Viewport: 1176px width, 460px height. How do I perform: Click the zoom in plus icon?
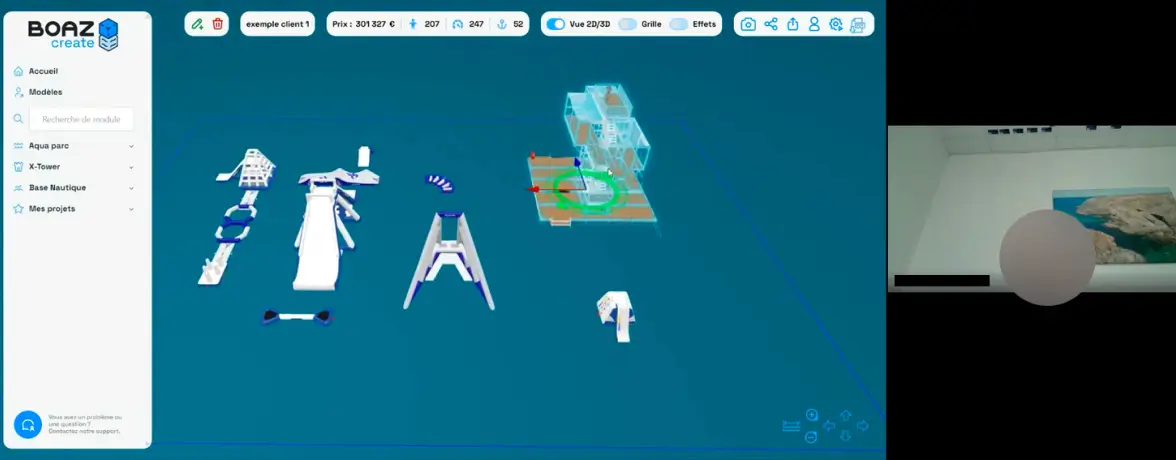(x=812, y=415)
